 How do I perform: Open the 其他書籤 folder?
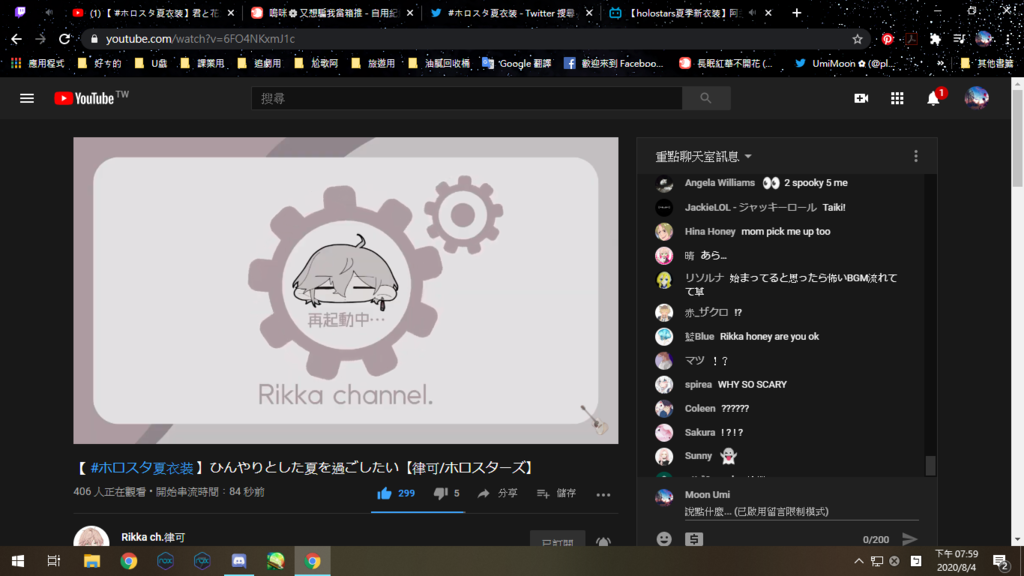987,63
